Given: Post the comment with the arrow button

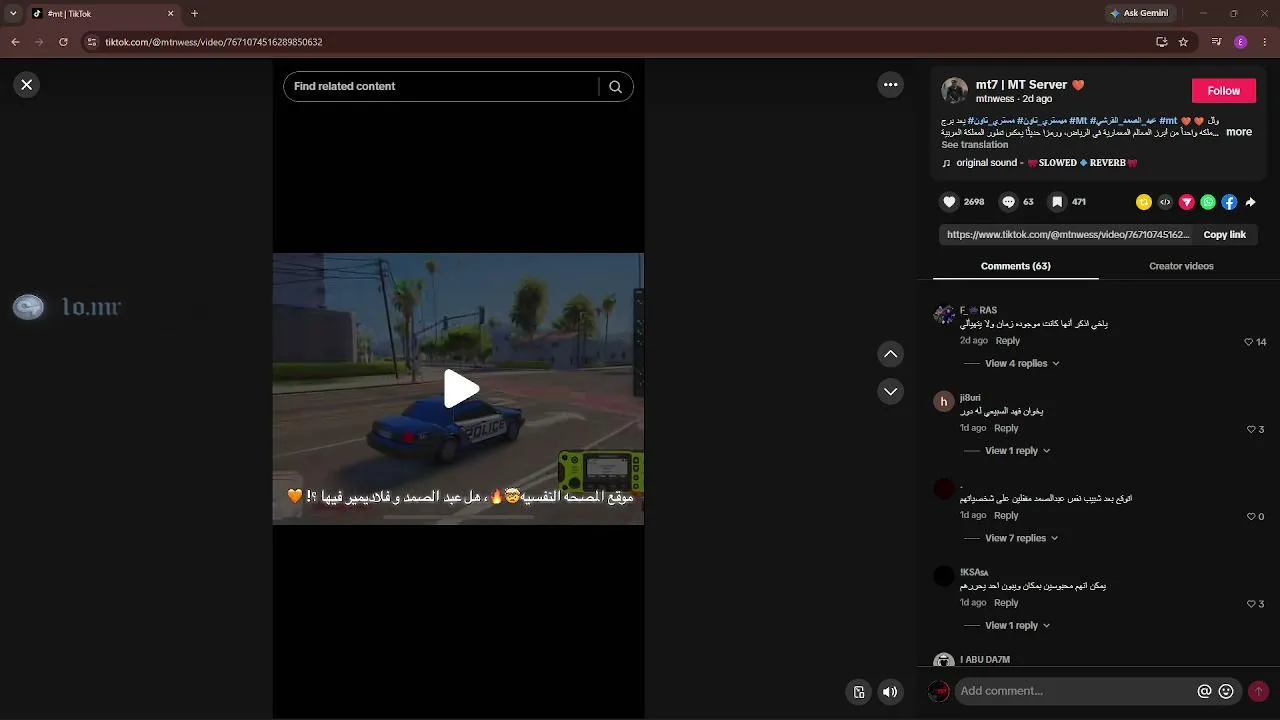Looking at the screenshot, I should [x=1258, y=691].
